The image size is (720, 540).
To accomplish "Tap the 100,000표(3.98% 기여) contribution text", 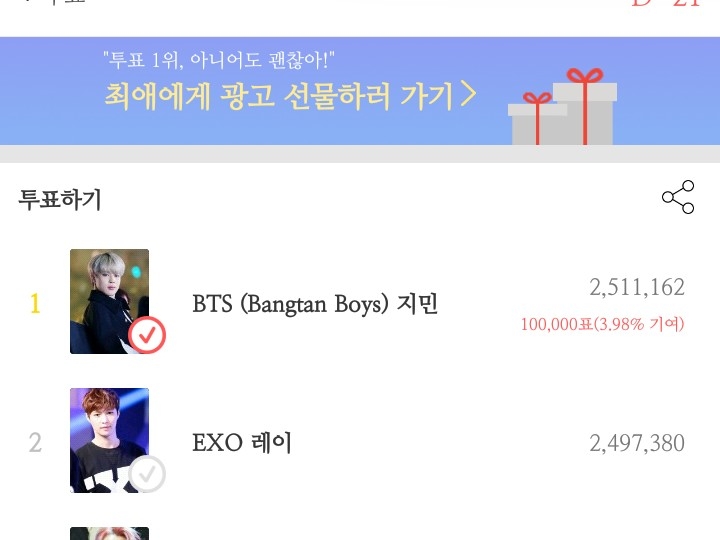I will click(x=602, y=324).
